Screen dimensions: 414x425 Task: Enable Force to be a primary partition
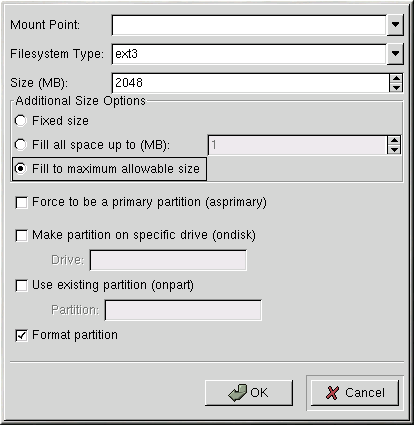click(x=22, y=202)
